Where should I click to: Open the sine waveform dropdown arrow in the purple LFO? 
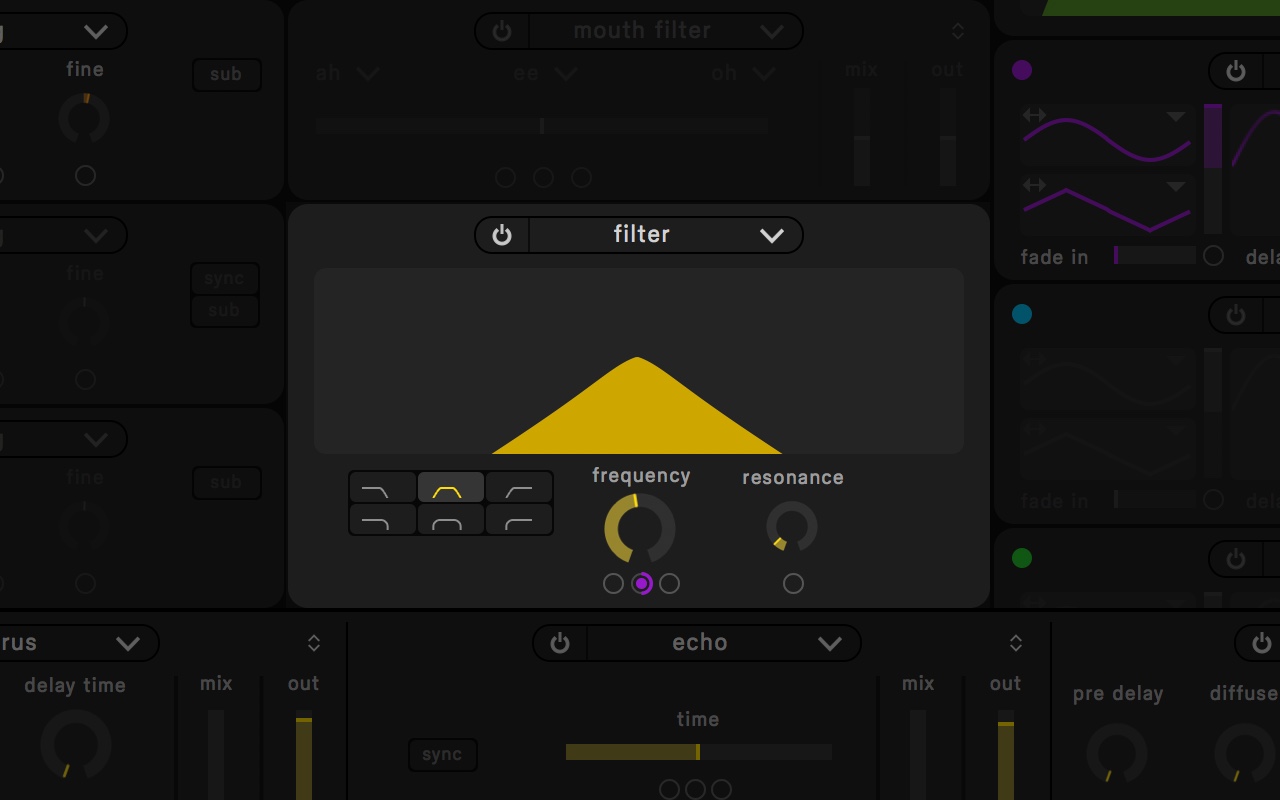[1176, 117]
